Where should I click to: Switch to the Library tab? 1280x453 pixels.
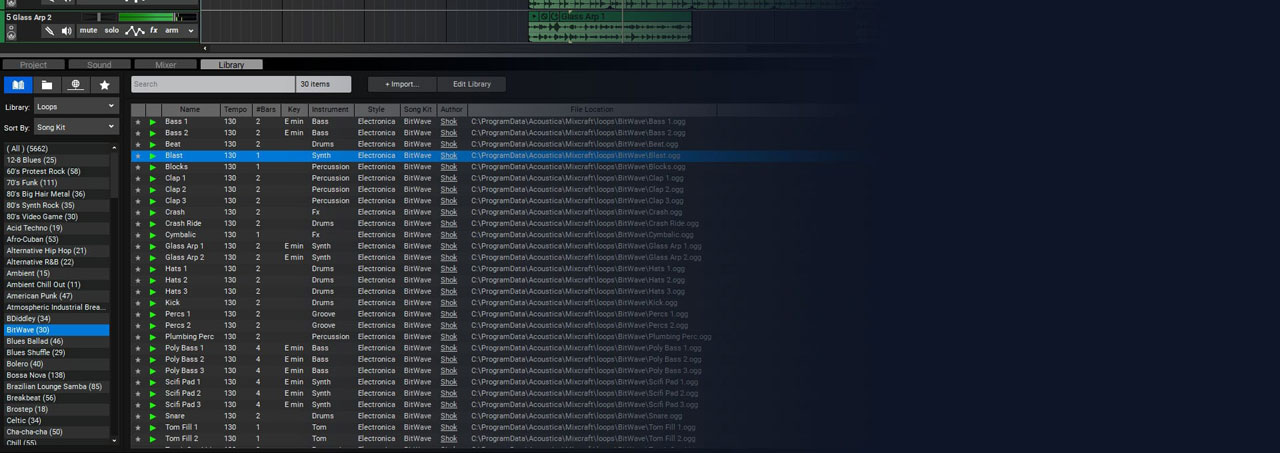coord(231,65)
